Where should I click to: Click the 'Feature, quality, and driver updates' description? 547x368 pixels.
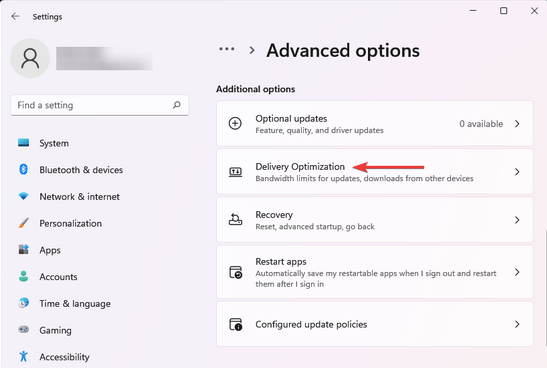319,130
